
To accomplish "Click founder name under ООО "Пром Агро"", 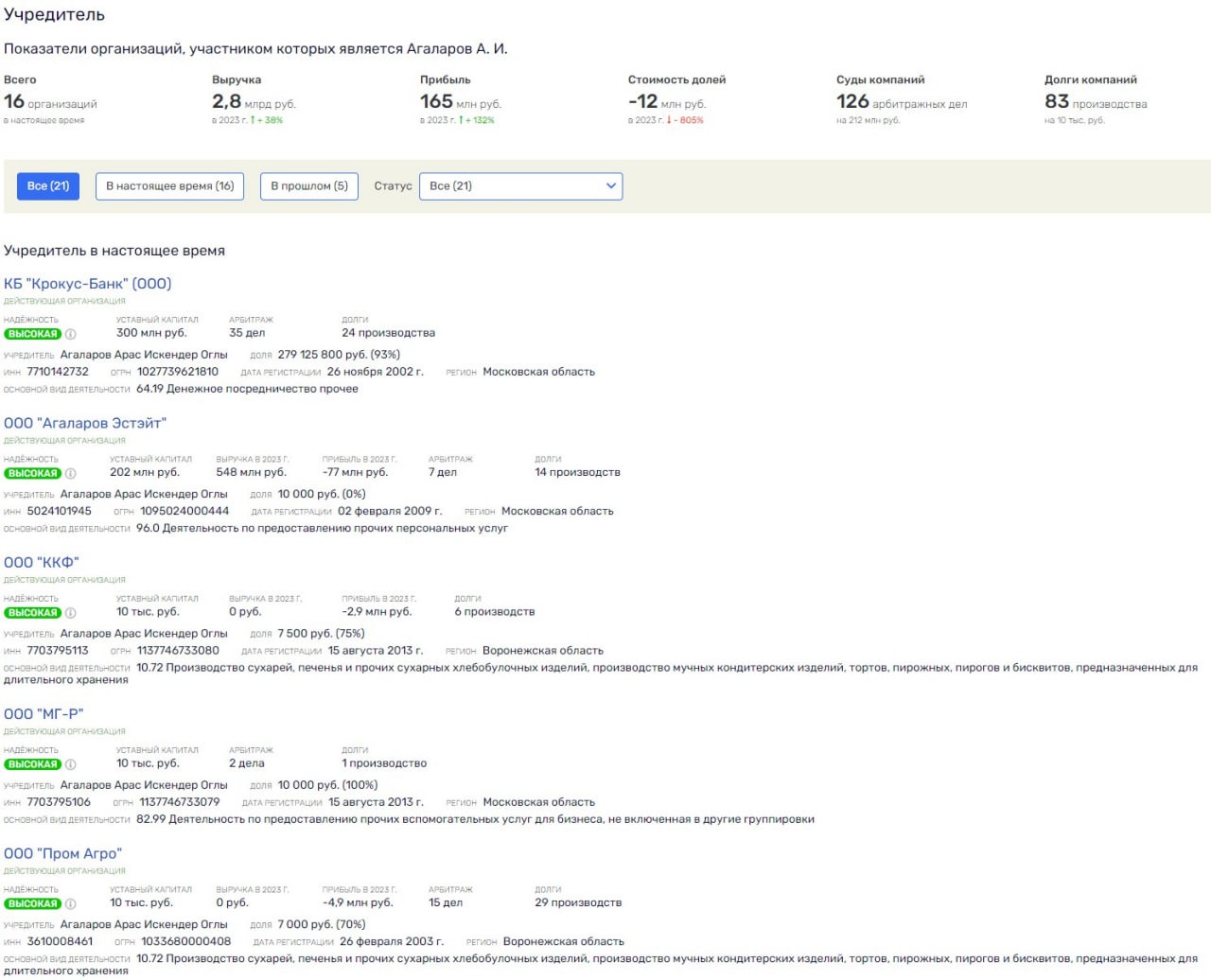I will point(144,924).
